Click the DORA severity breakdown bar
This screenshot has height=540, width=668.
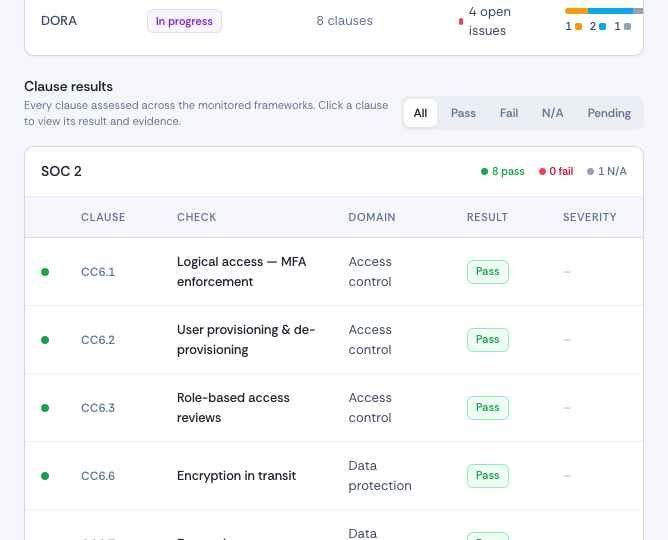point(604,11)
